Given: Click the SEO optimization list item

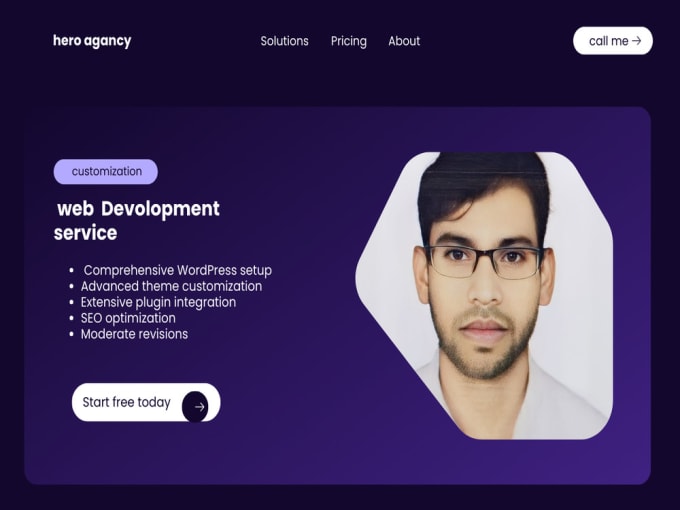Looking at the screenshot, I should pos(128,318).
